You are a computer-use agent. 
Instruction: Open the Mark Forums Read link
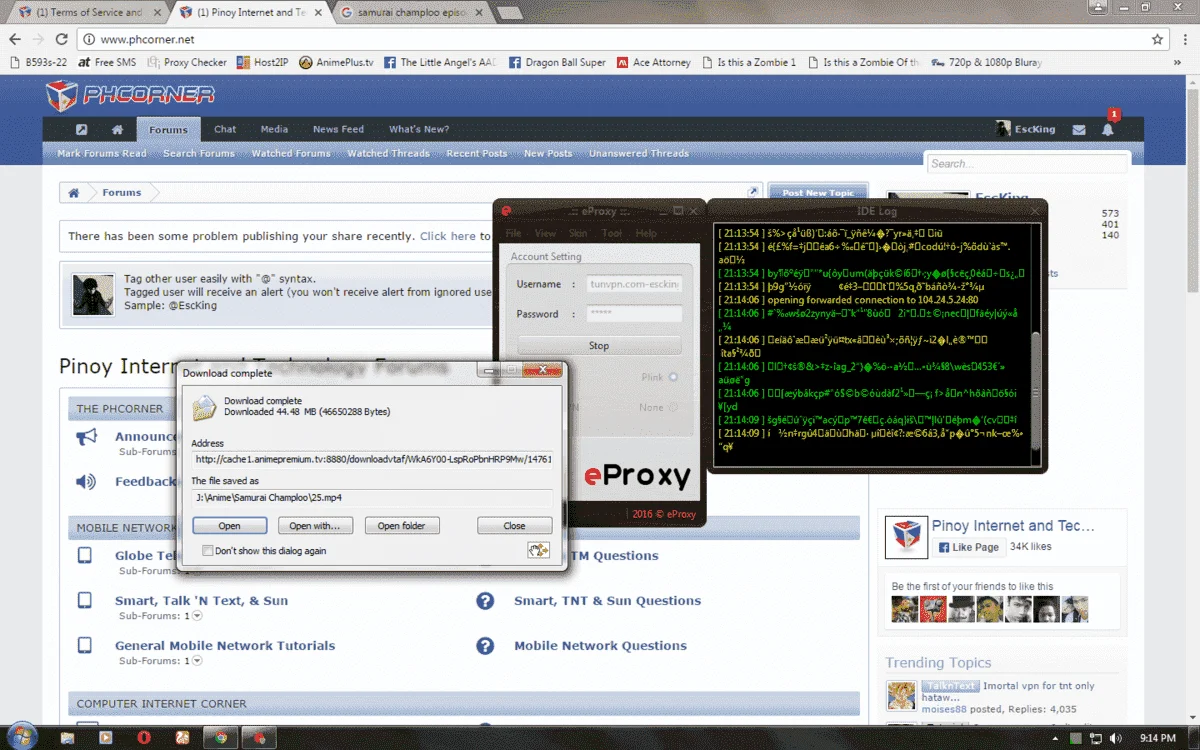point(102,153)
